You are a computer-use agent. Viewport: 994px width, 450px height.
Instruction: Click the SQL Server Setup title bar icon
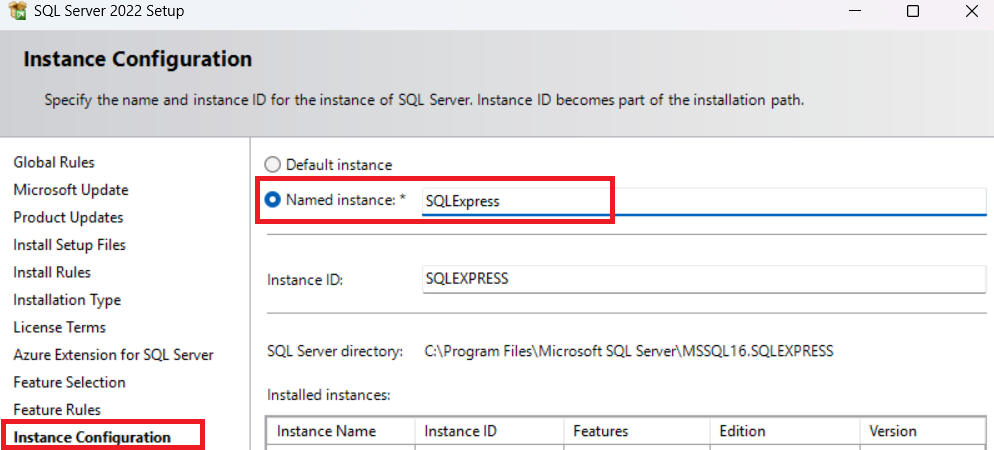(18, 11)
